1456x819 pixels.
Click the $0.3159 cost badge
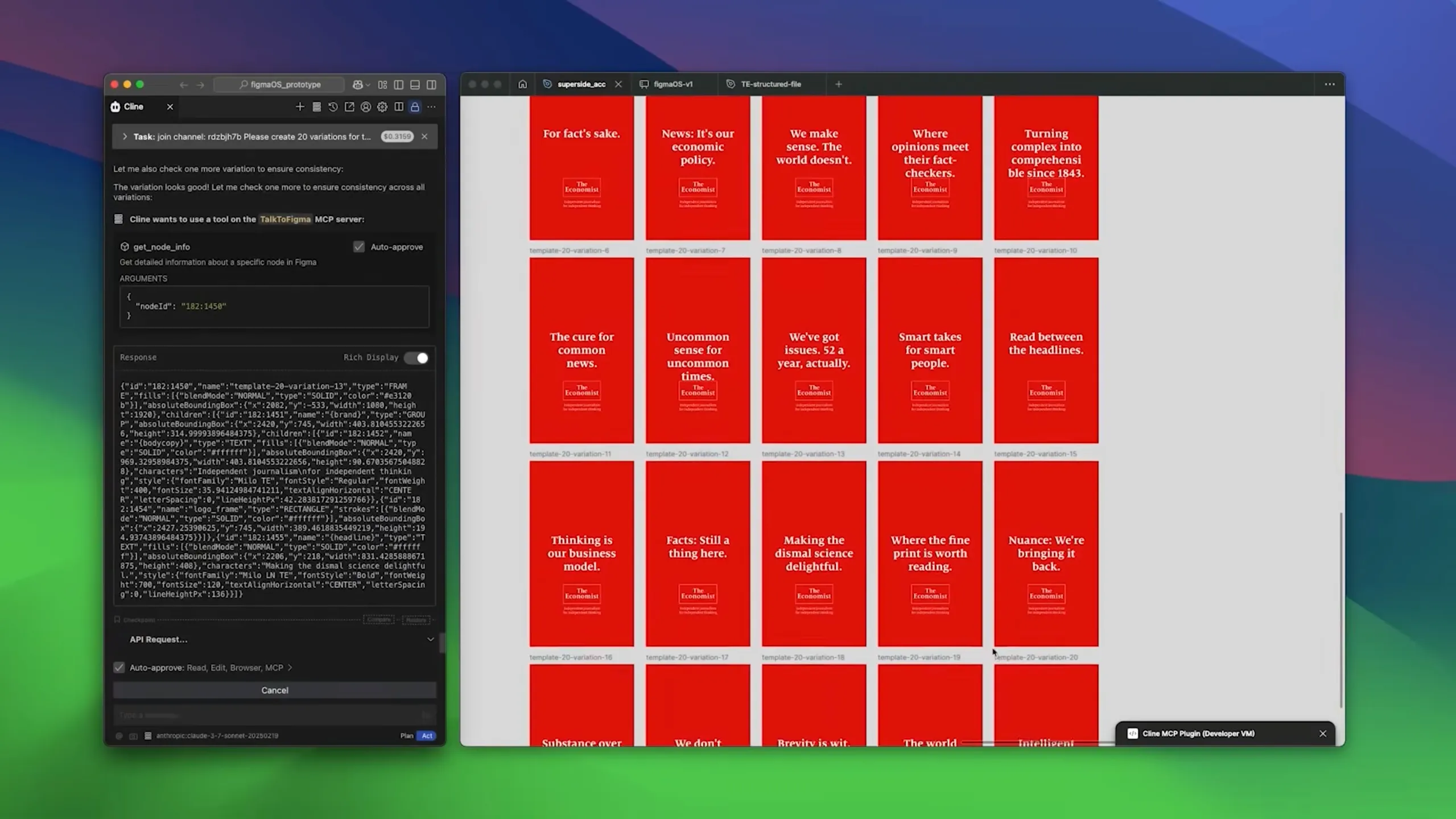pos(397,137)
